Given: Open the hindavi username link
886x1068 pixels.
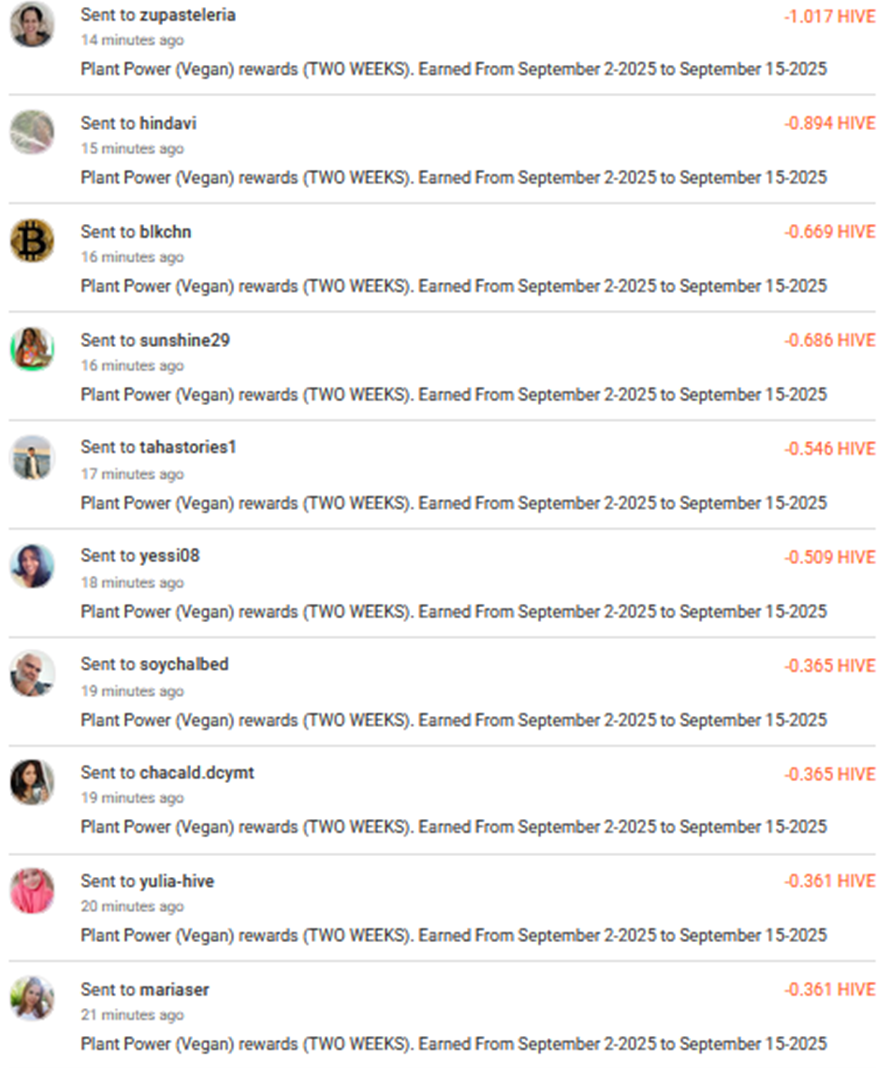Looking at the screenshot, I should [x=168, y=124].
